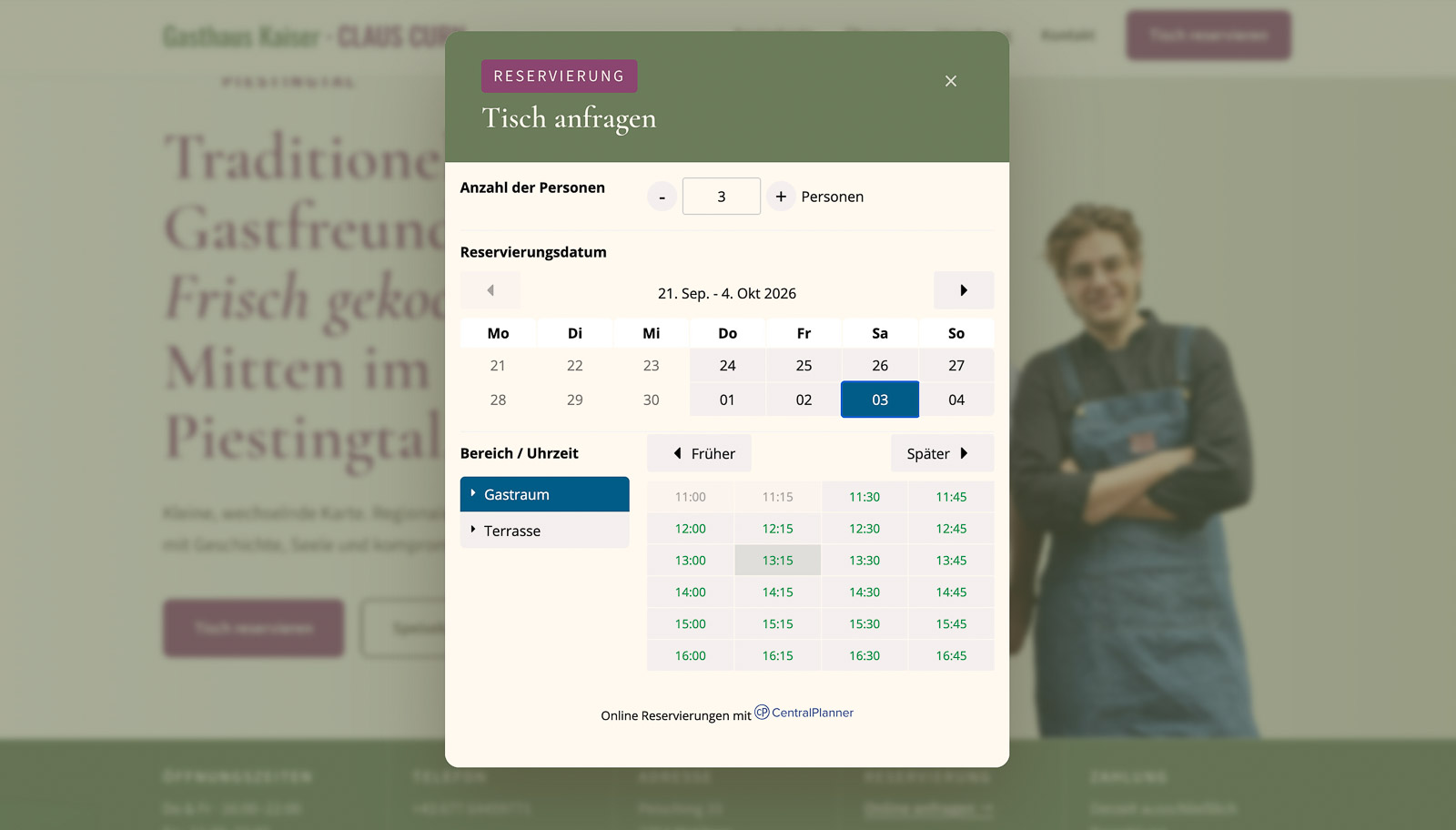
Task: Choose the 12:15 time slot
Action: point(777,529)
